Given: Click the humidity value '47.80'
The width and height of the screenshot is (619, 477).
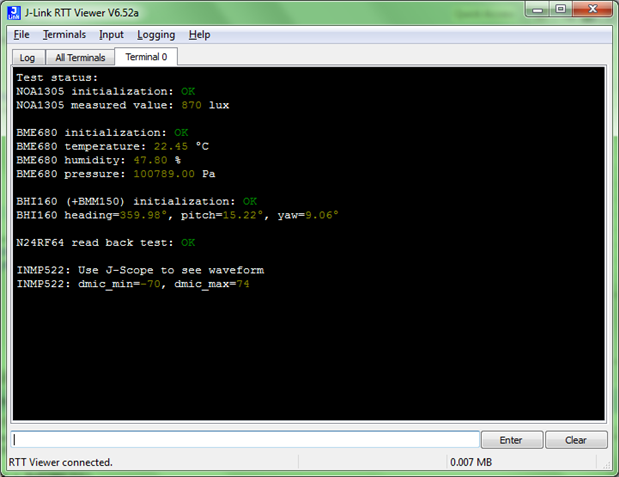Looking at the screenshot, I should click(x=150, y=160).
